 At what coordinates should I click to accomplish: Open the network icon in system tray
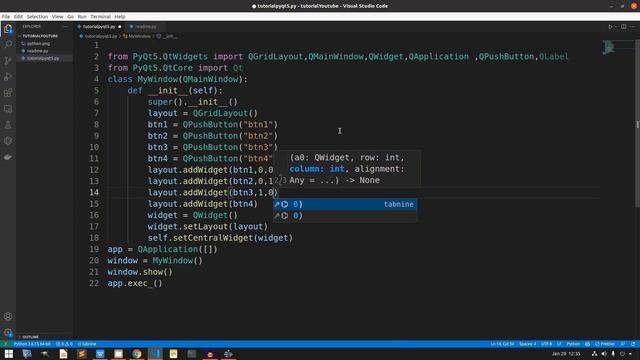pyautogui.click(x=594, y=354)
